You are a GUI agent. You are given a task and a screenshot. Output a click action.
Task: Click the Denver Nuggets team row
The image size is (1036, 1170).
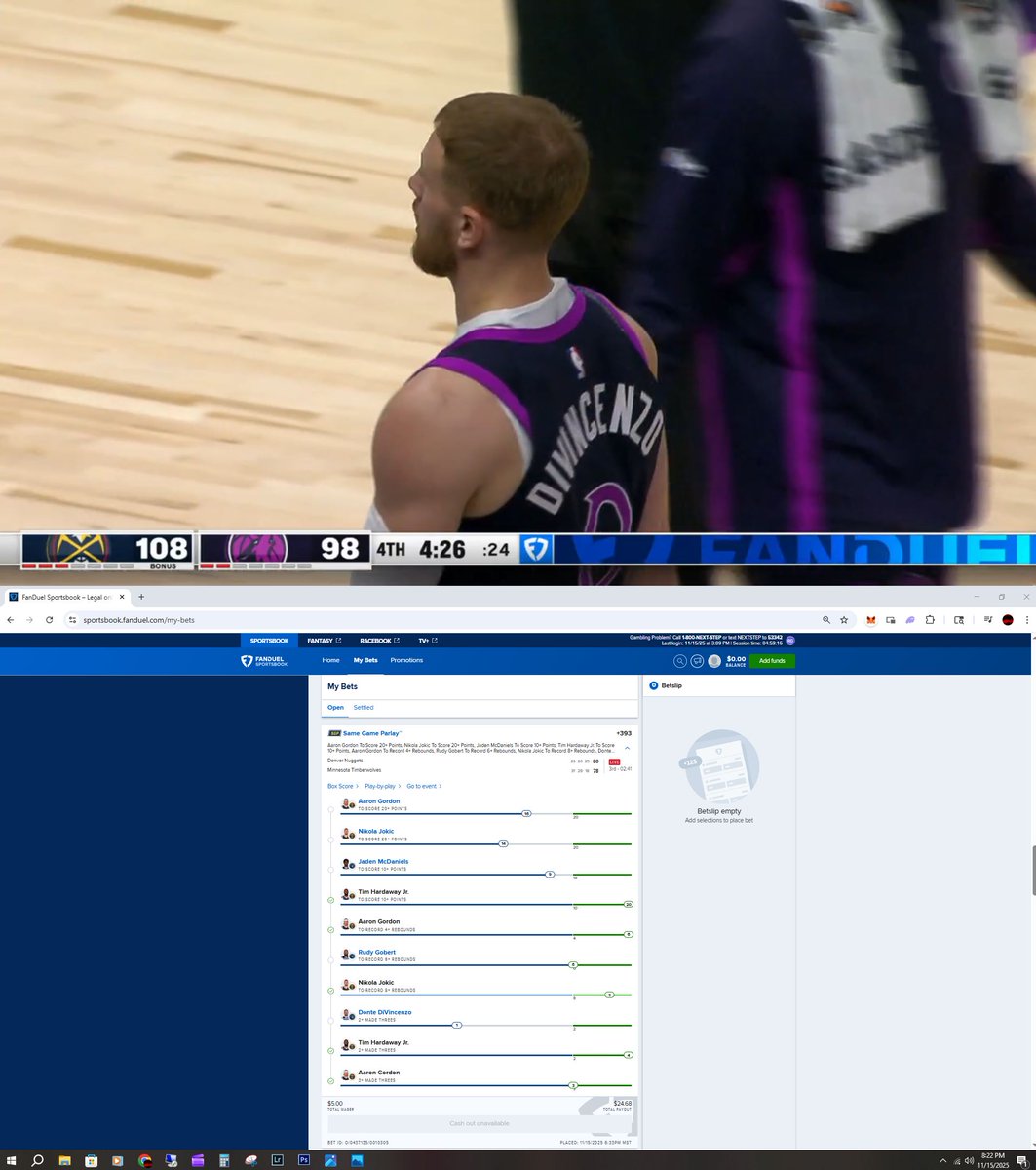click(x=480, y=760)
